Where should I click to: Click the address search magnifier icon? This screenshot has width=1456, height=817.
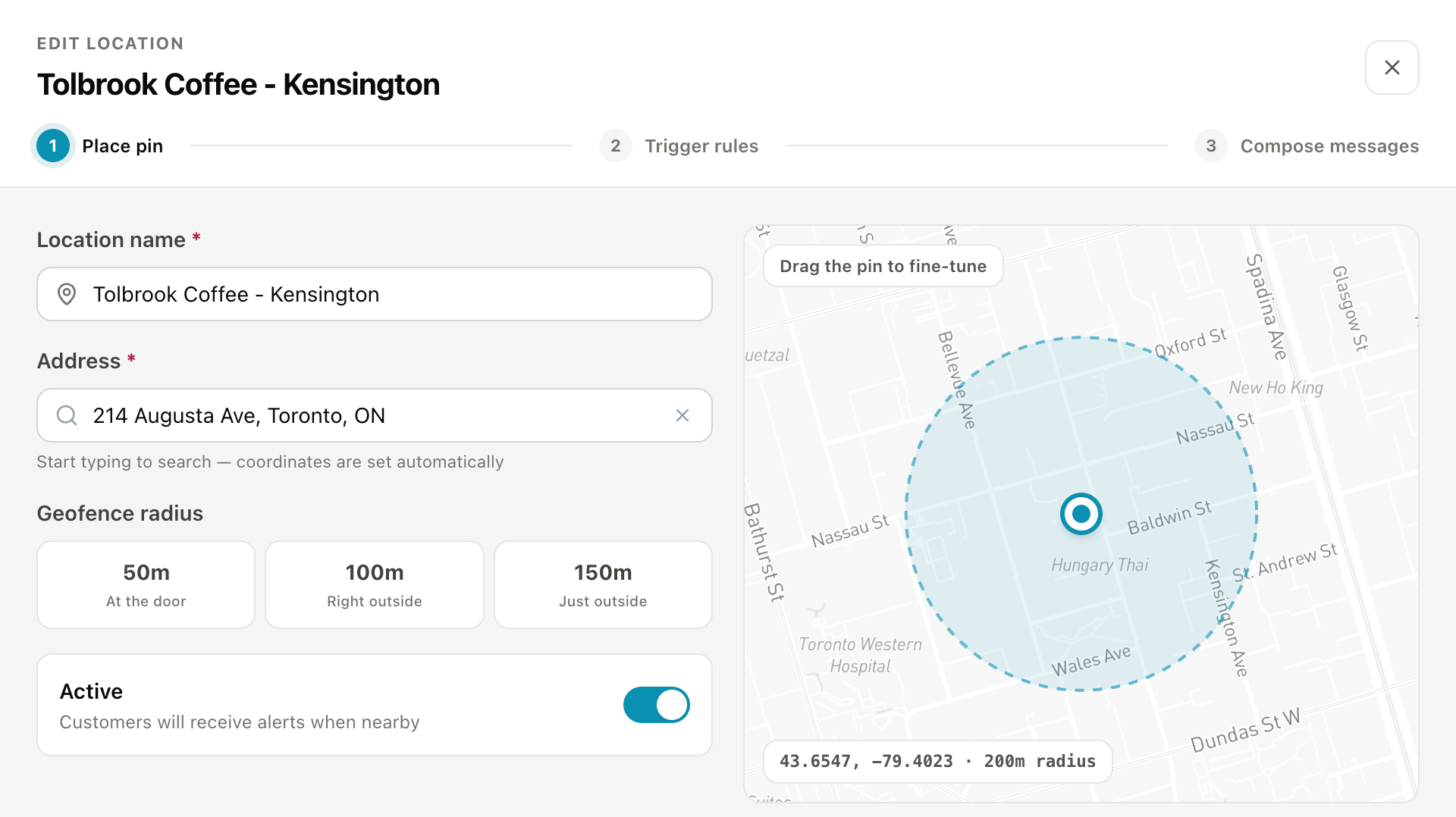[67, 415]
